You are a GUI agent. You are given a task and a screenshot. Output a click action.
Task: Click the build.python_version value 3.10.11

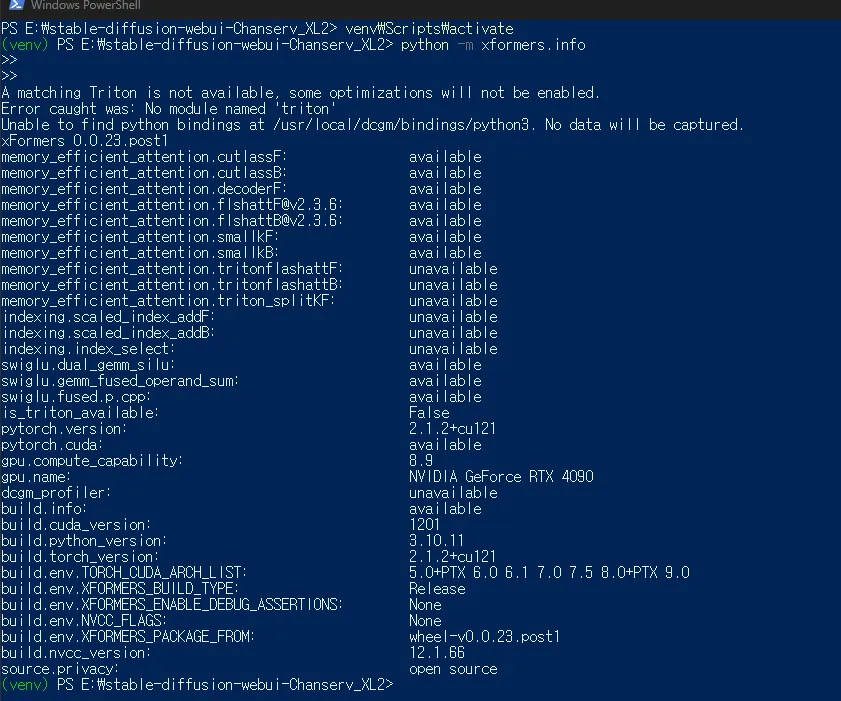point(436,540)
